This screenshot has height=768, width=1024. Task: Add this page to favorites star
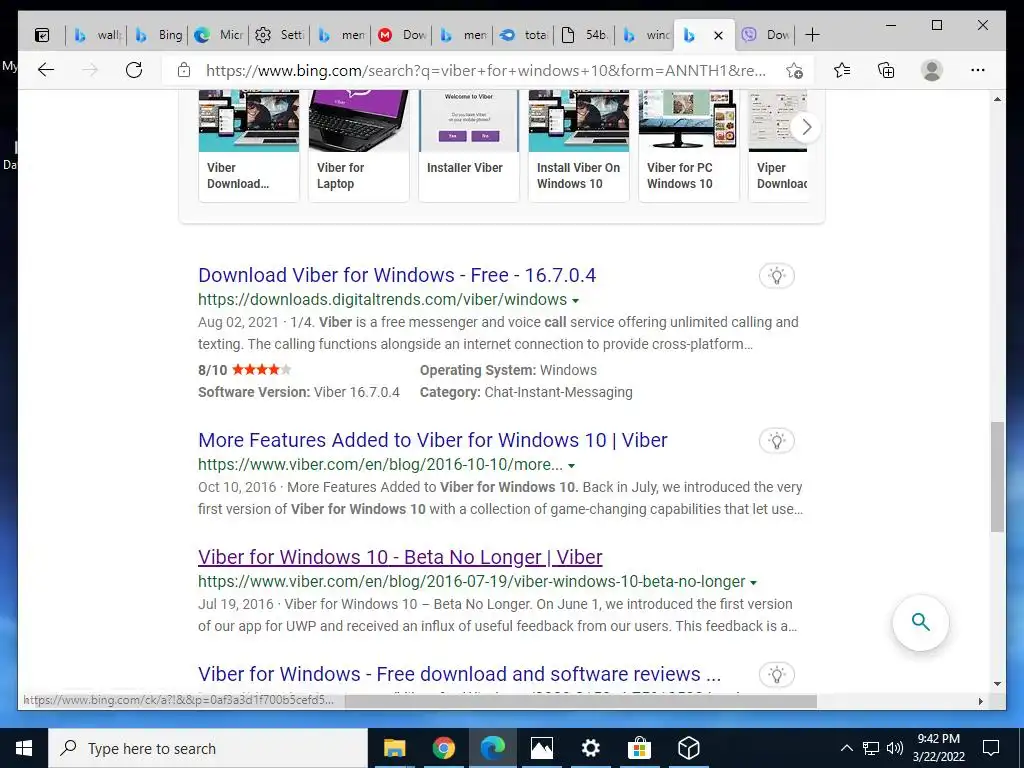[x=794, y=71]
